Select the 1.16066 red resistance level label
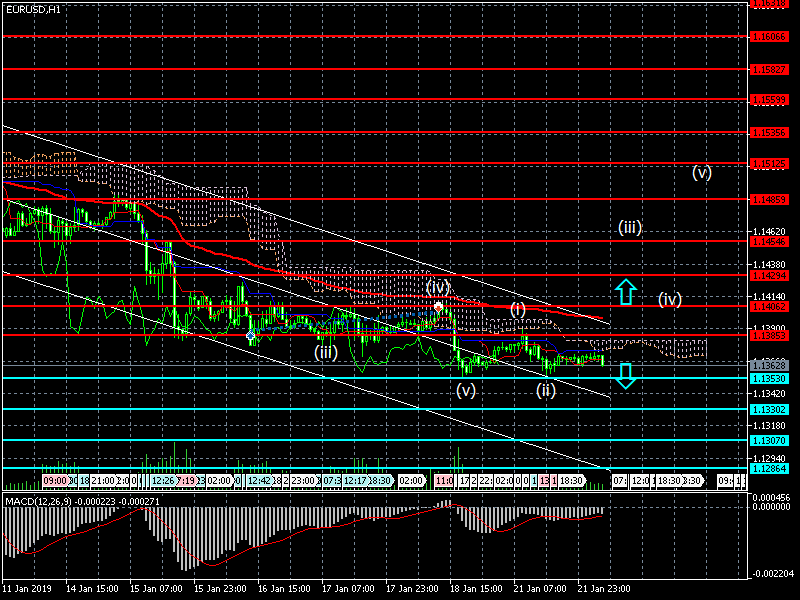This screenshot has height=600, width=800. 773,36
